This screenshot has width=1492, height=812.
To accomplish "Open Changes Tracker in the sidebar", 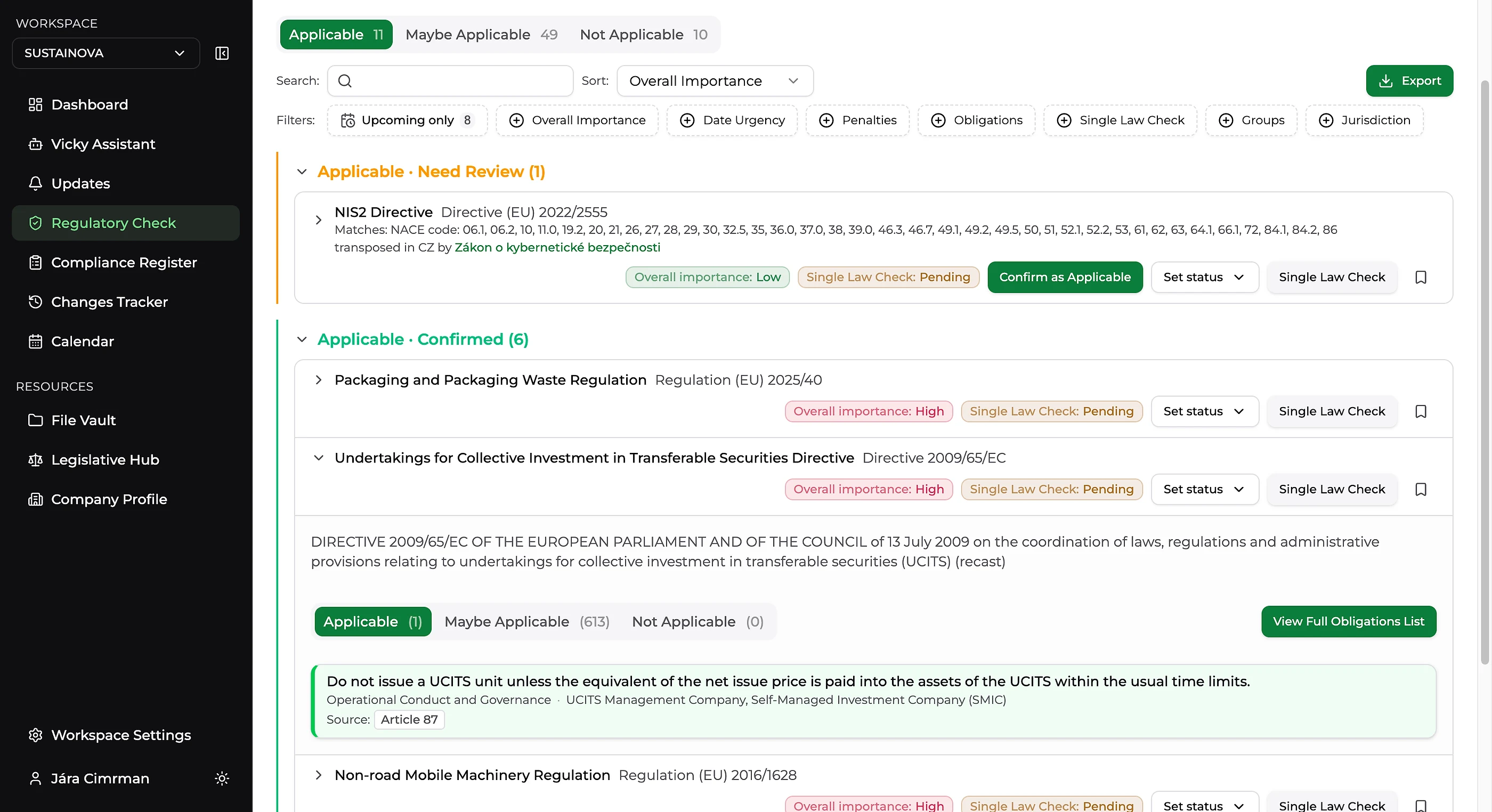I will click(x=126, y=302).
